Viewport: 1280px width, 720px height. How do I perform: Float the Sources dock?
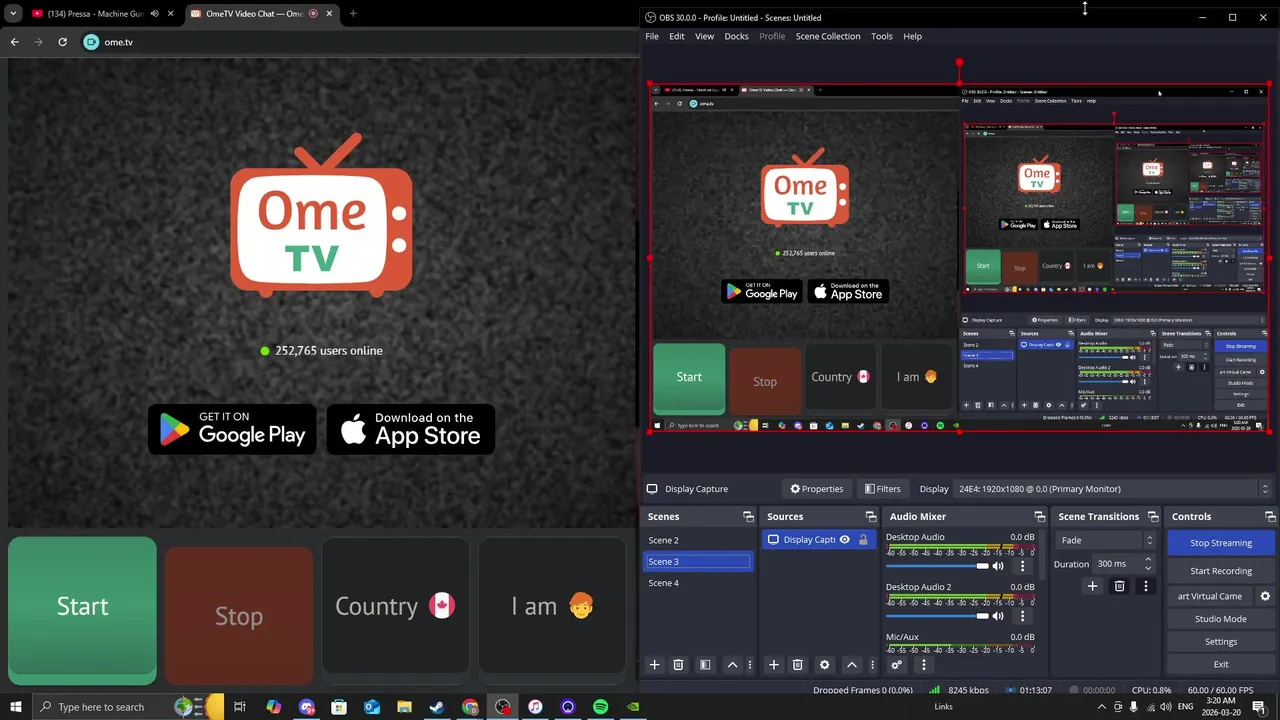pos(871,517)
